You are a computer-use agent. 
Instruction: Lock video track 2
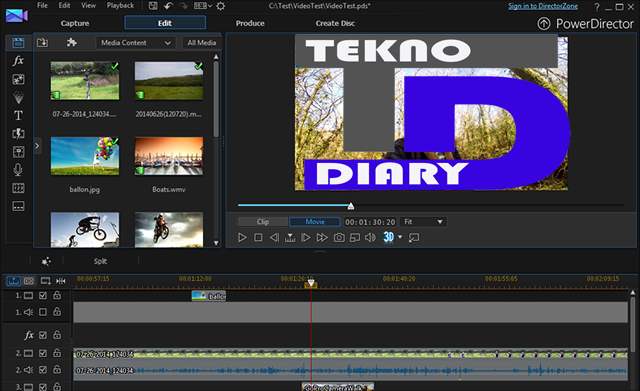tap(57, 353)
